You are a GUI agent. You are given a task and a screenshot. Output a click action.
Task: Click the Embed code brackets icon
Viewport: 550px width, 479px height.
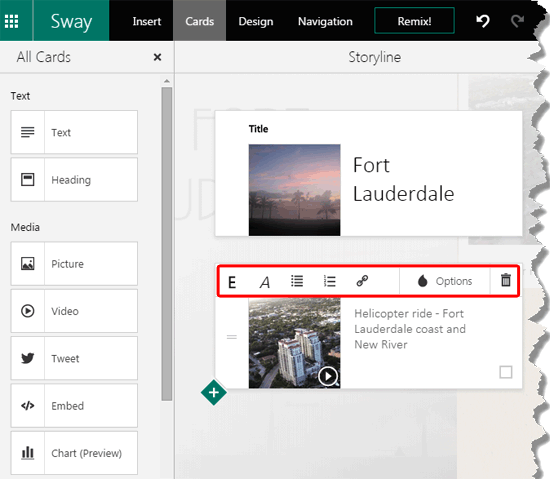click(x=28, y=406)
